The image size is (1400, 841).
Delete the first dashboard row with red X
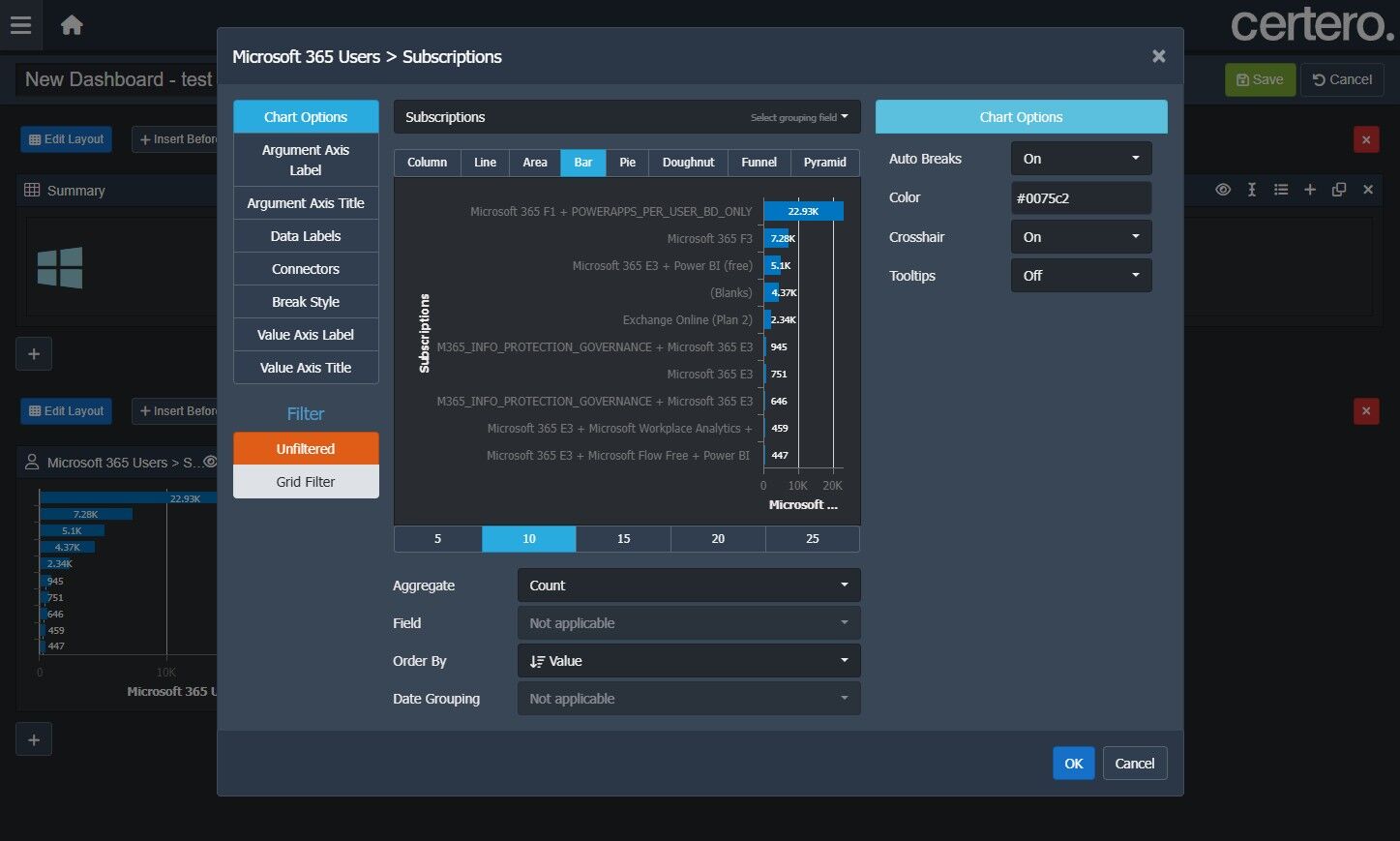[x=1366, y=139]
